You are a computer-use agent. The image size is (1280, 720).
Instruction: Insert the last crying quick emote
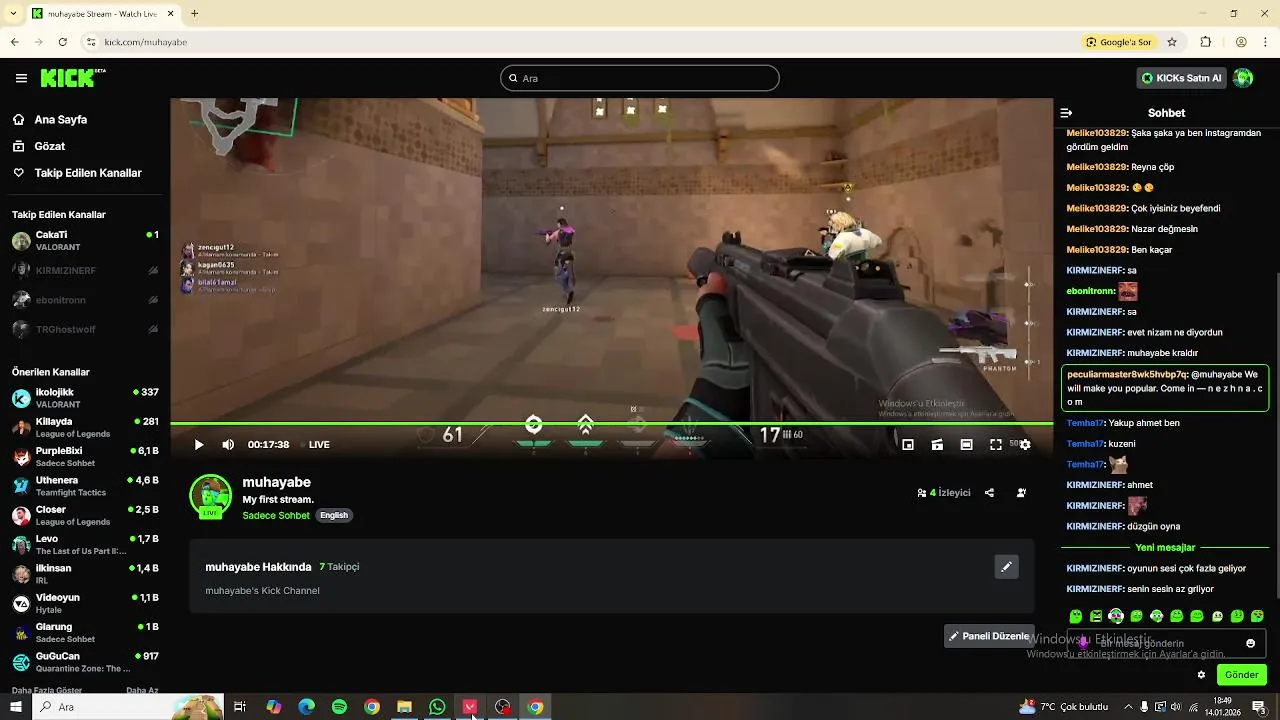(1257, 616)
